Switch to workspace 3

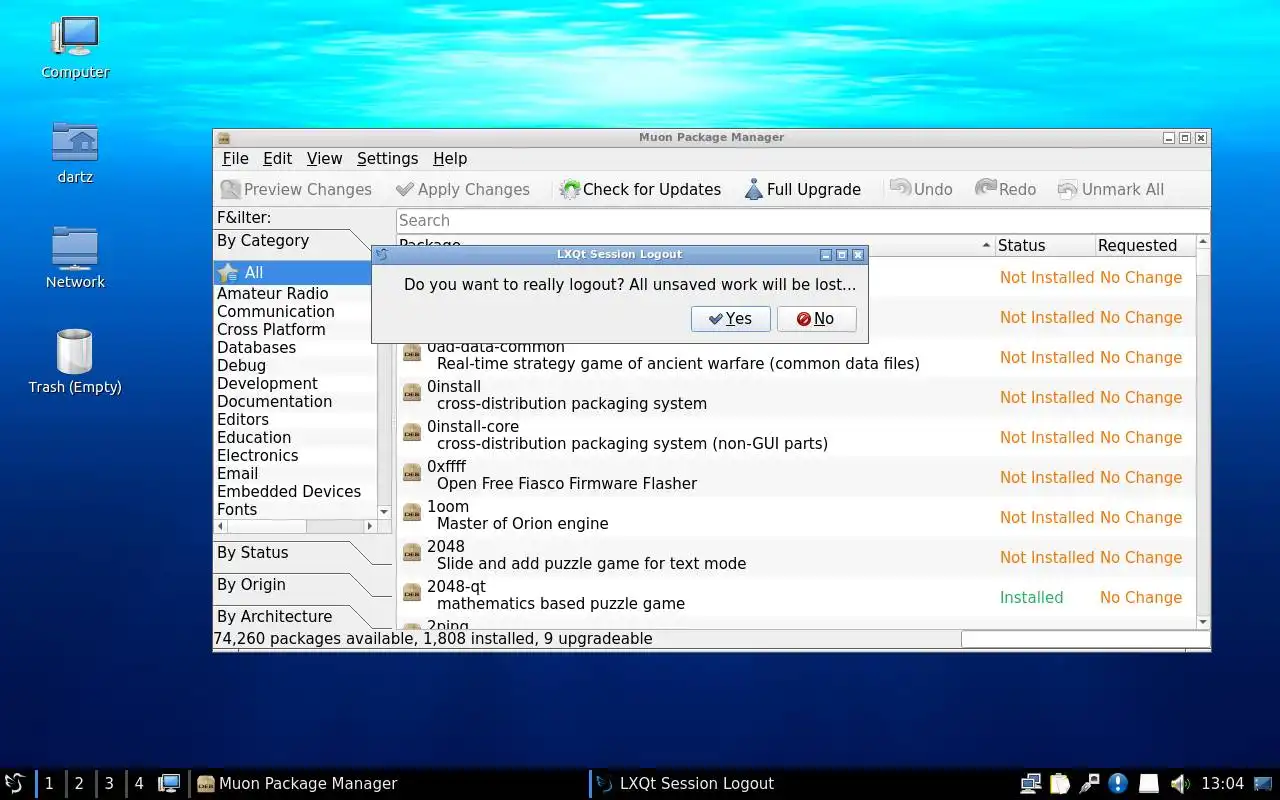coord(109,783)
